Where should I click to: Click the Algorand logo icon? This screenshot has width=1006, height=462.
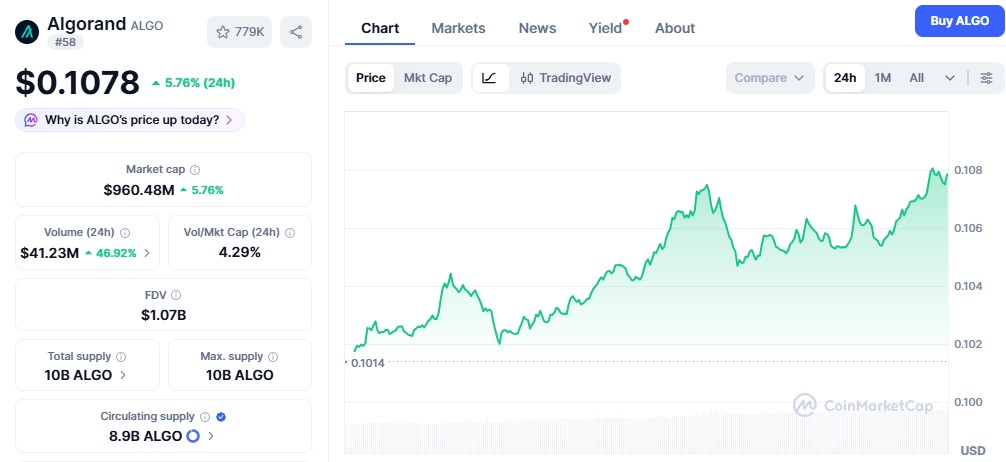[27, 31]
